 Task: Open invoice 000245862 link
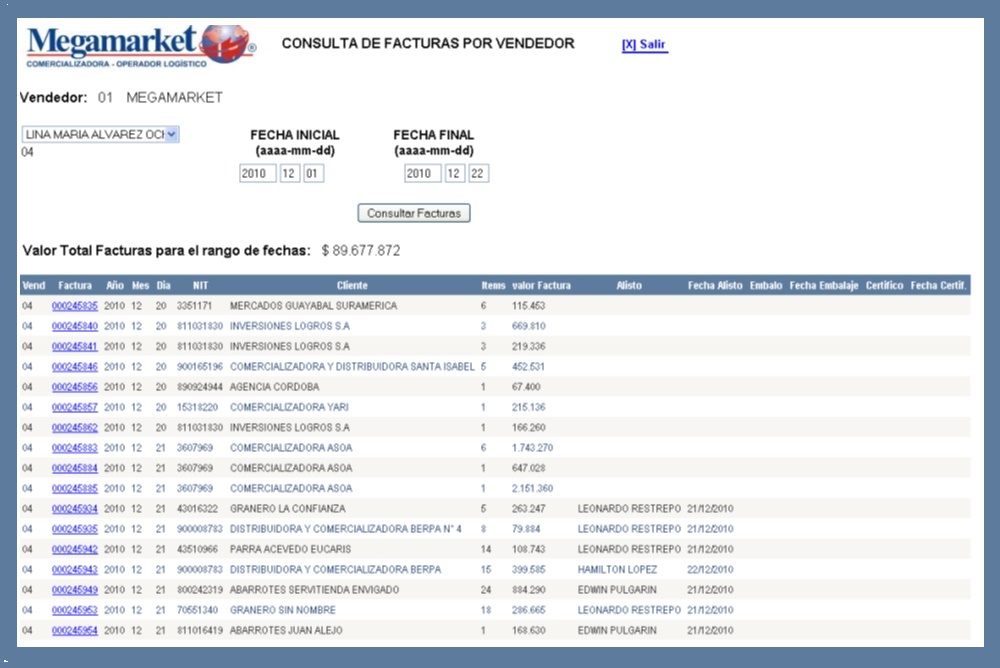[x=75, y=428]
